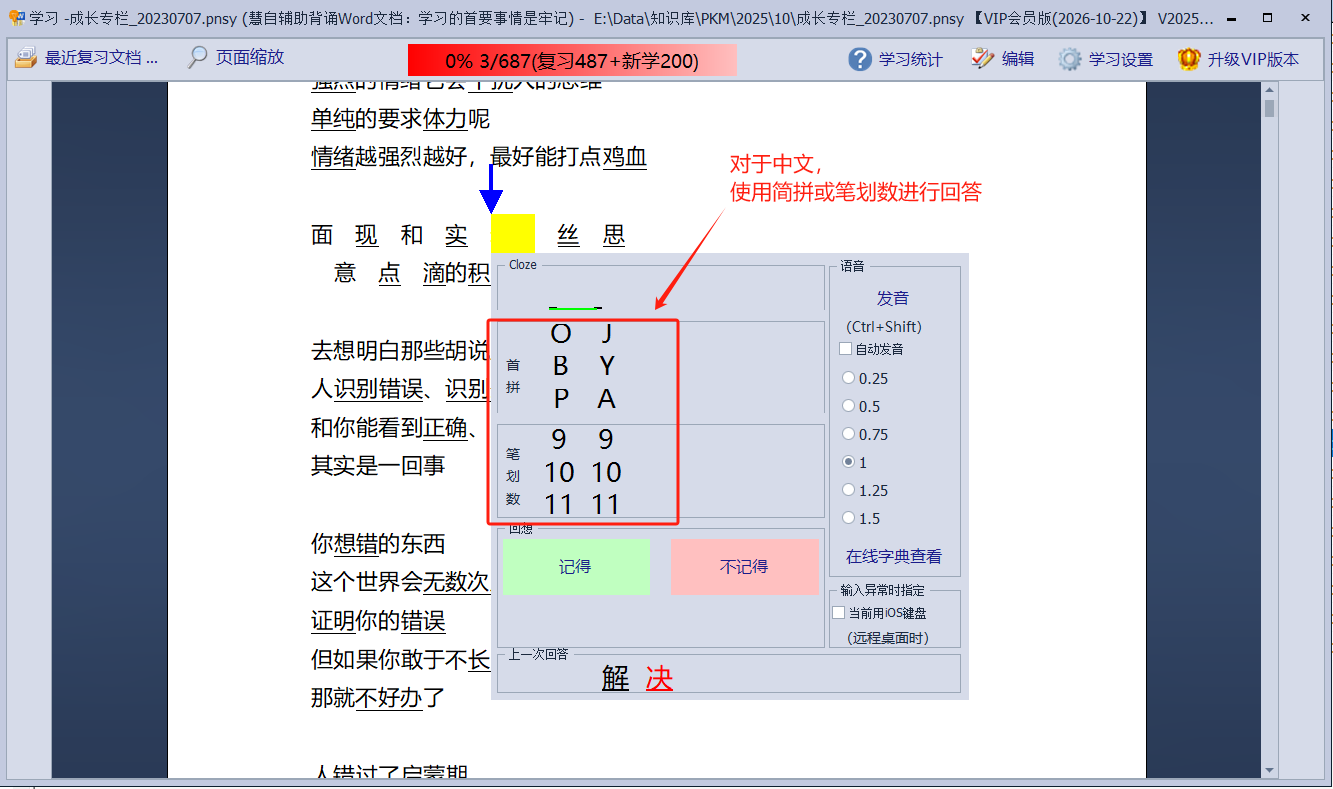Open study statistics help icon
Screen dimensions: 1333x789
coord(860,59)
